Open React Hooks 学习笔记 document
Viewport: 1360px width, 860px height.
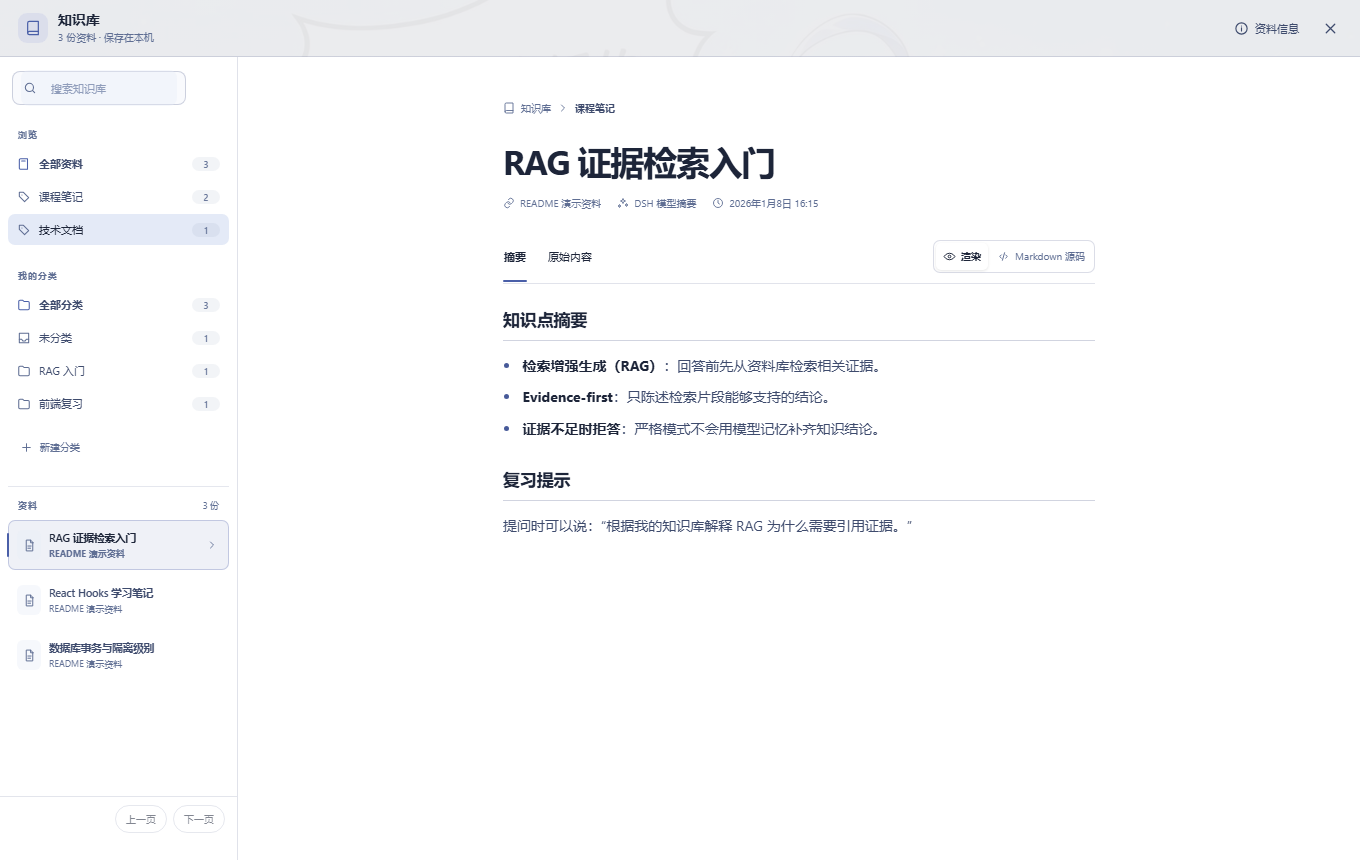(x=118, y=600)
